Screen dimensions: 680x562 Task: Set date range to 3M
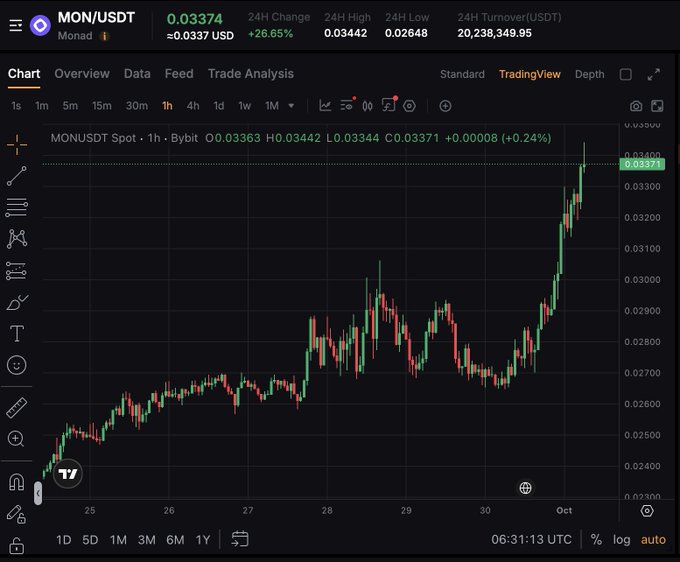[x=147, y=540]
